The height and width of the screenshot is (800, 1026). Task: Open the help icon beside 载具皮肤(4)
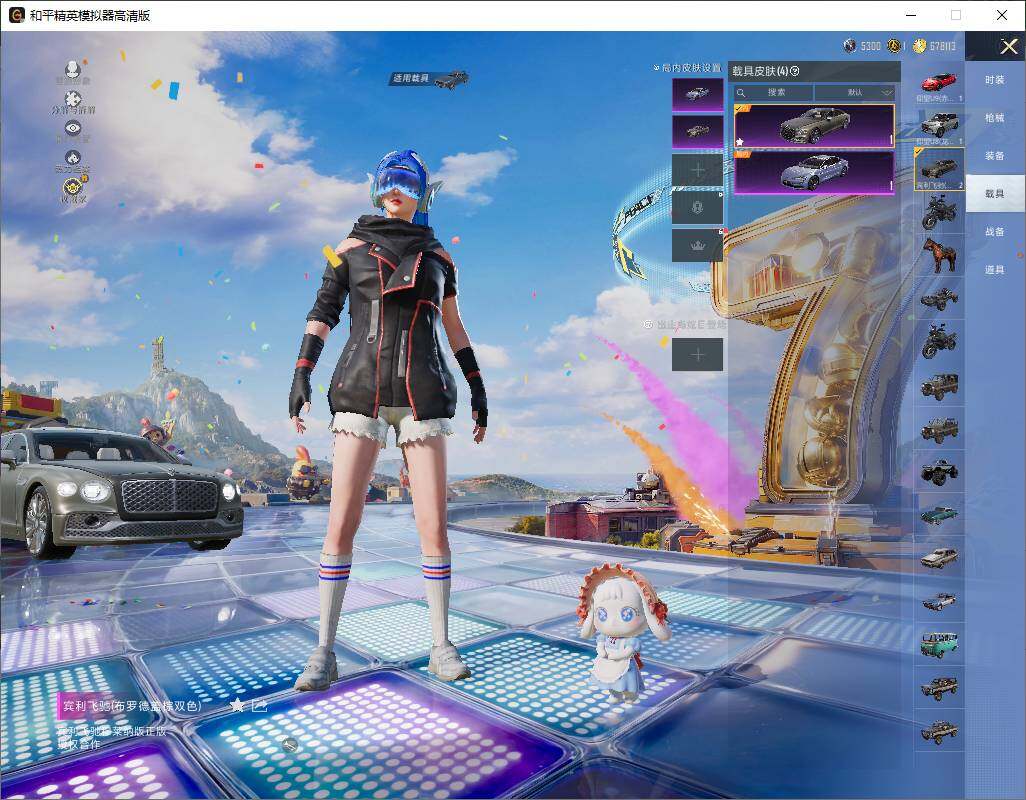tap(795, 71)
